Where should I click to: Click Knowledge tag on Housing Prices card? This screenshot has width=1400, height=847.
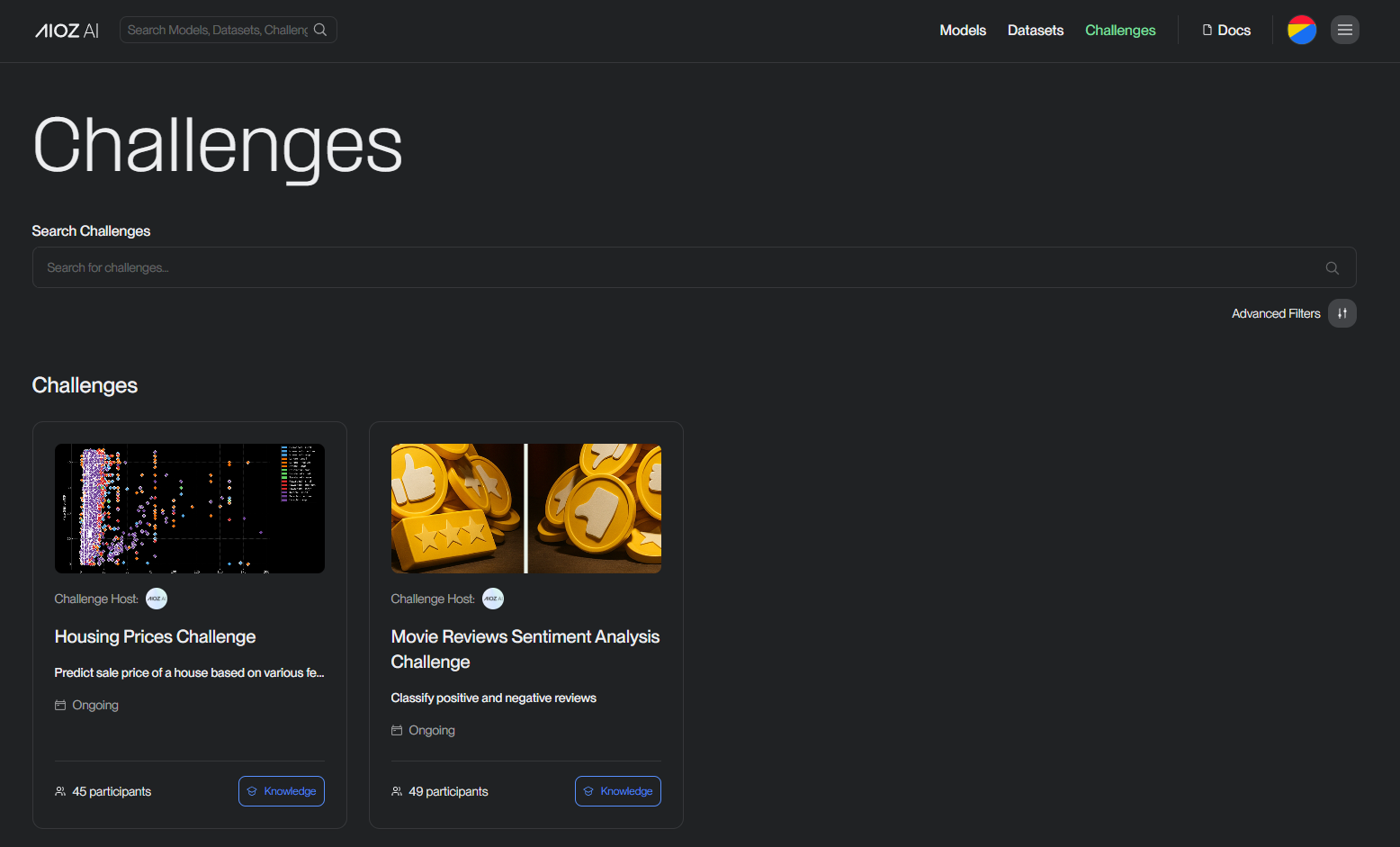pos(282,791)
